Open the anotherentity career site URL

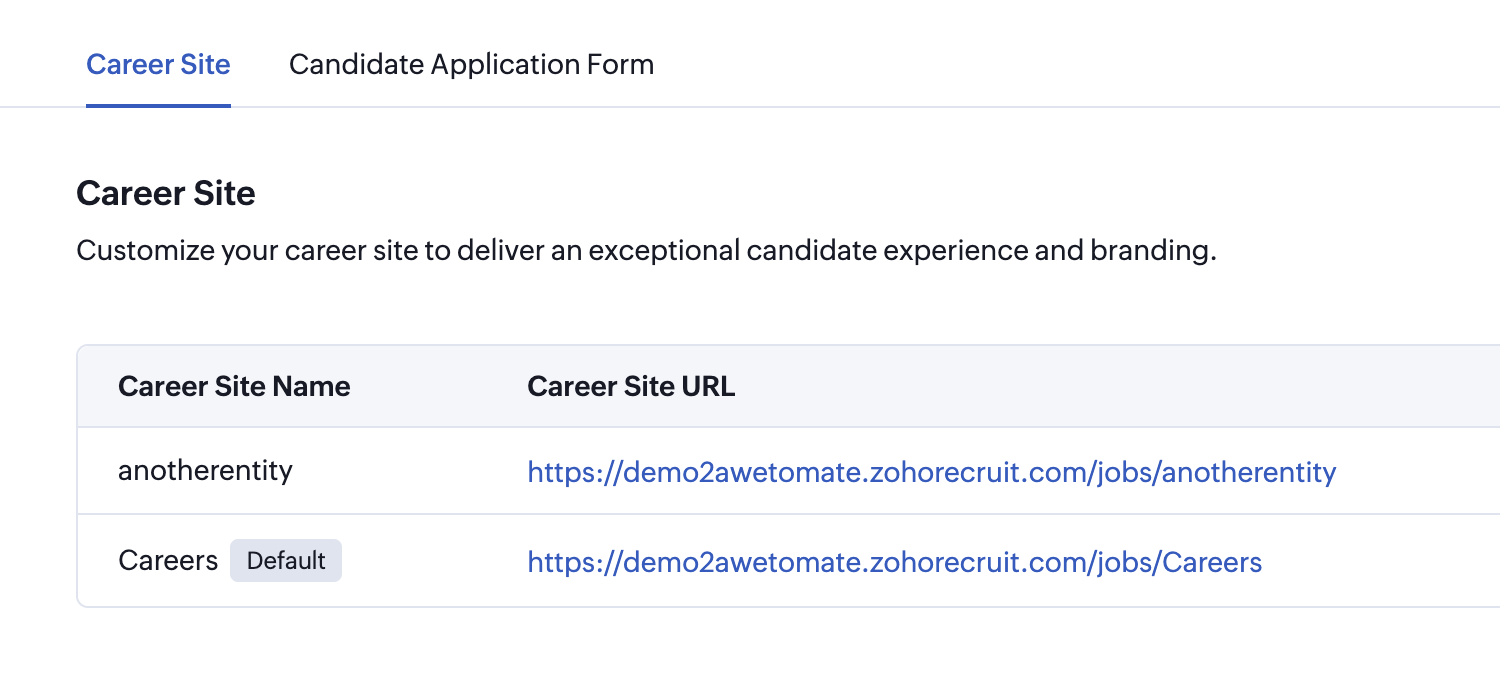click(931, 472)
